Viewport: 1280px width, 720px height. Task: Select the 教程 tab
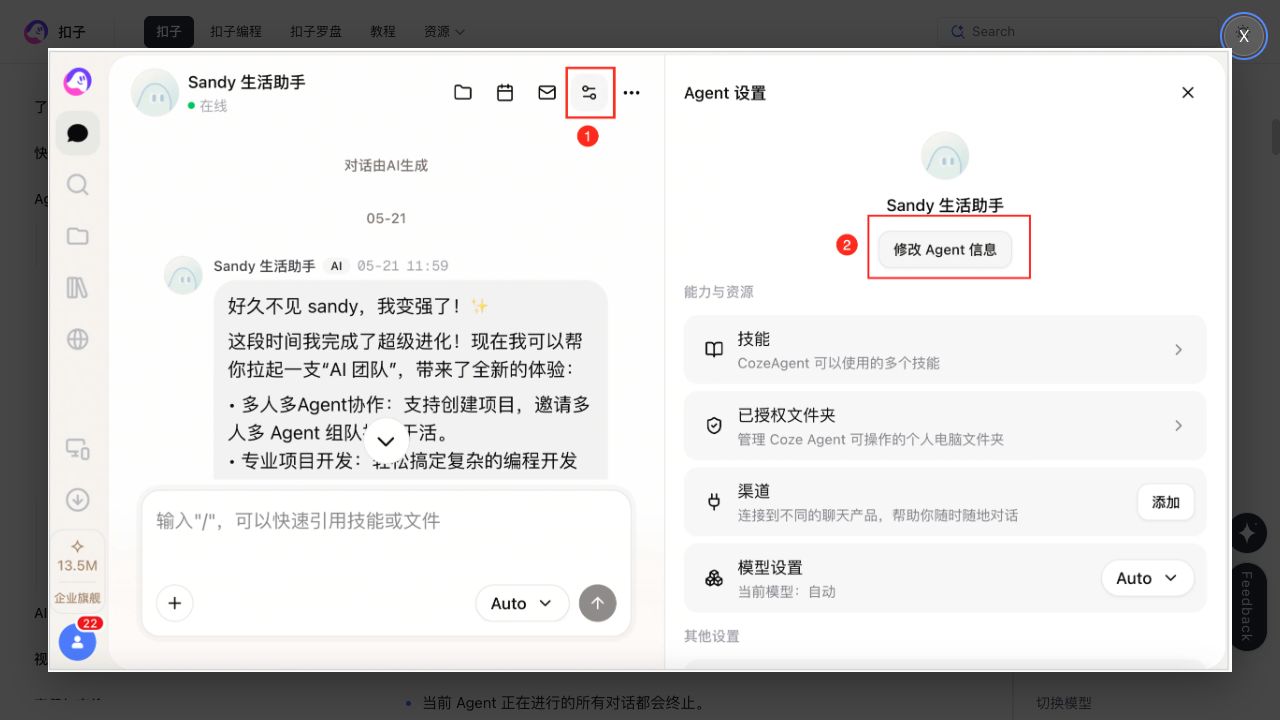tap(383, 31)
